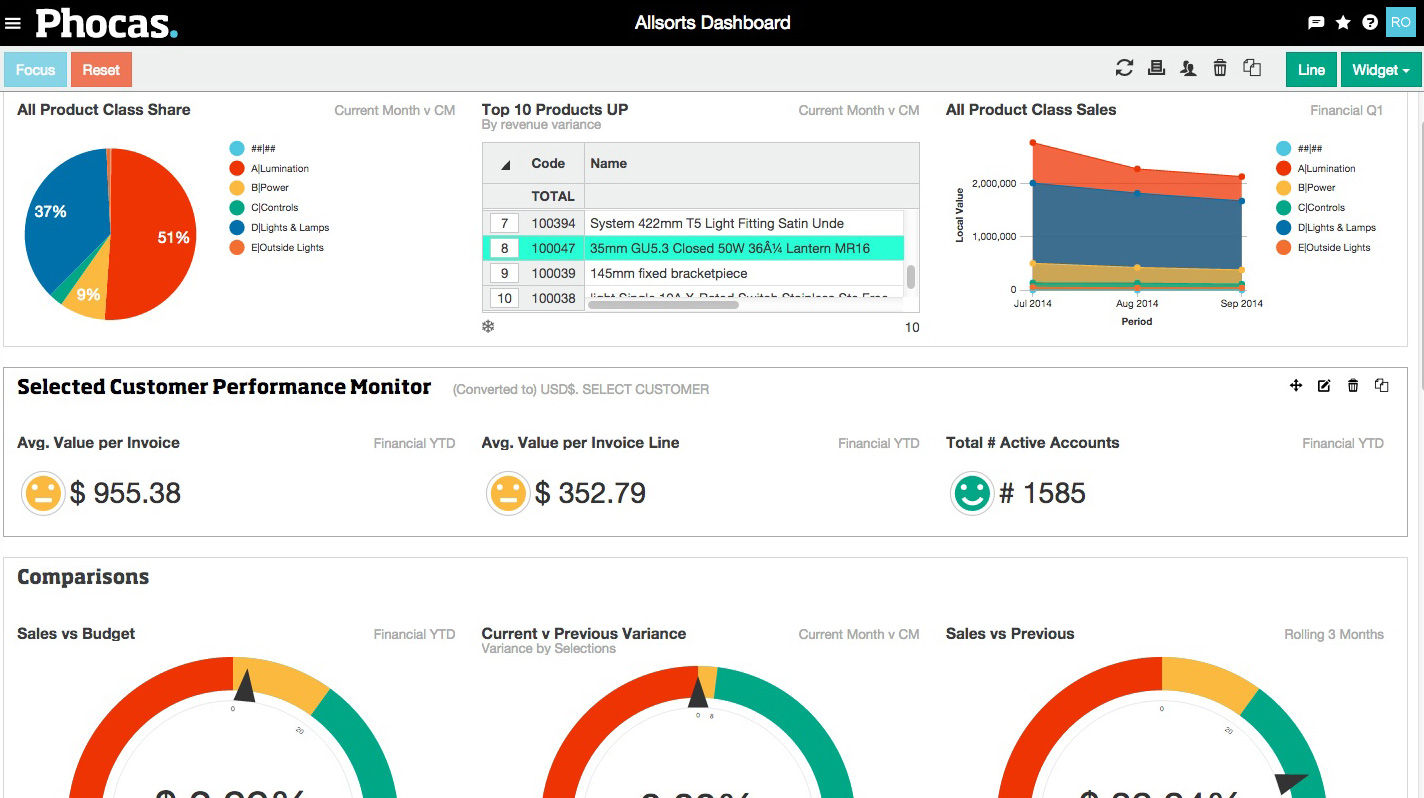This screenshot has height=798, width=1424.
Task: Click the Current v Previous Variance title
Action: [584, 634]
